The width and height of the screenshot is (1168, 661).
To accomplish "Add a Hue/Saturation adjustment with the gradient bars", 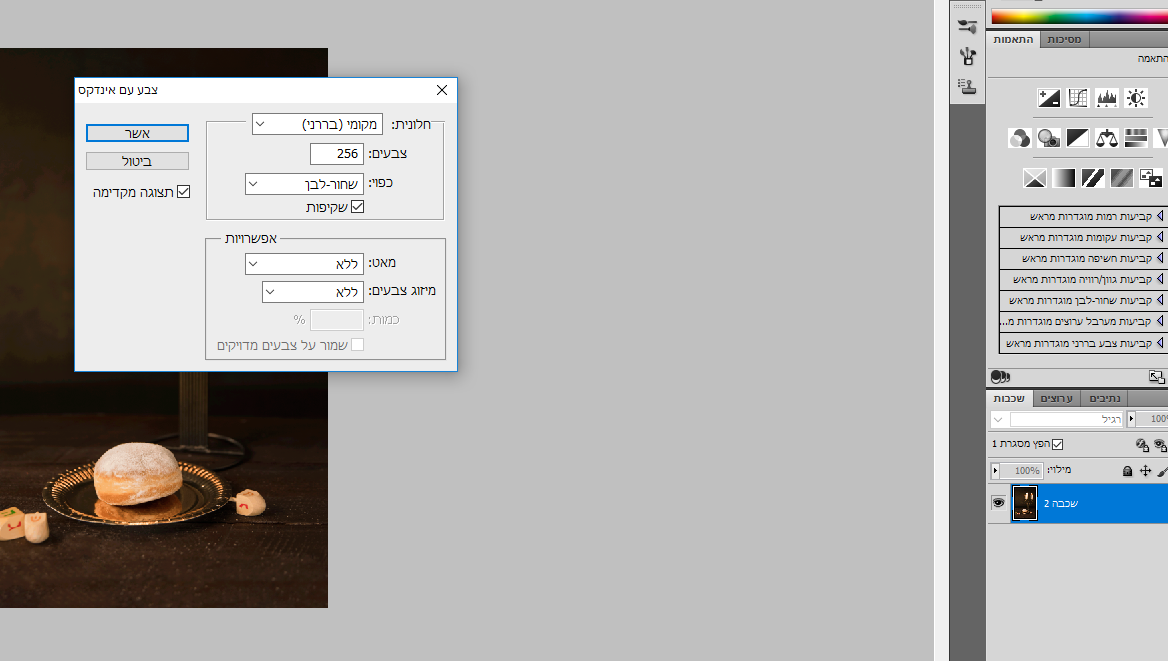I will (1136, 138).
